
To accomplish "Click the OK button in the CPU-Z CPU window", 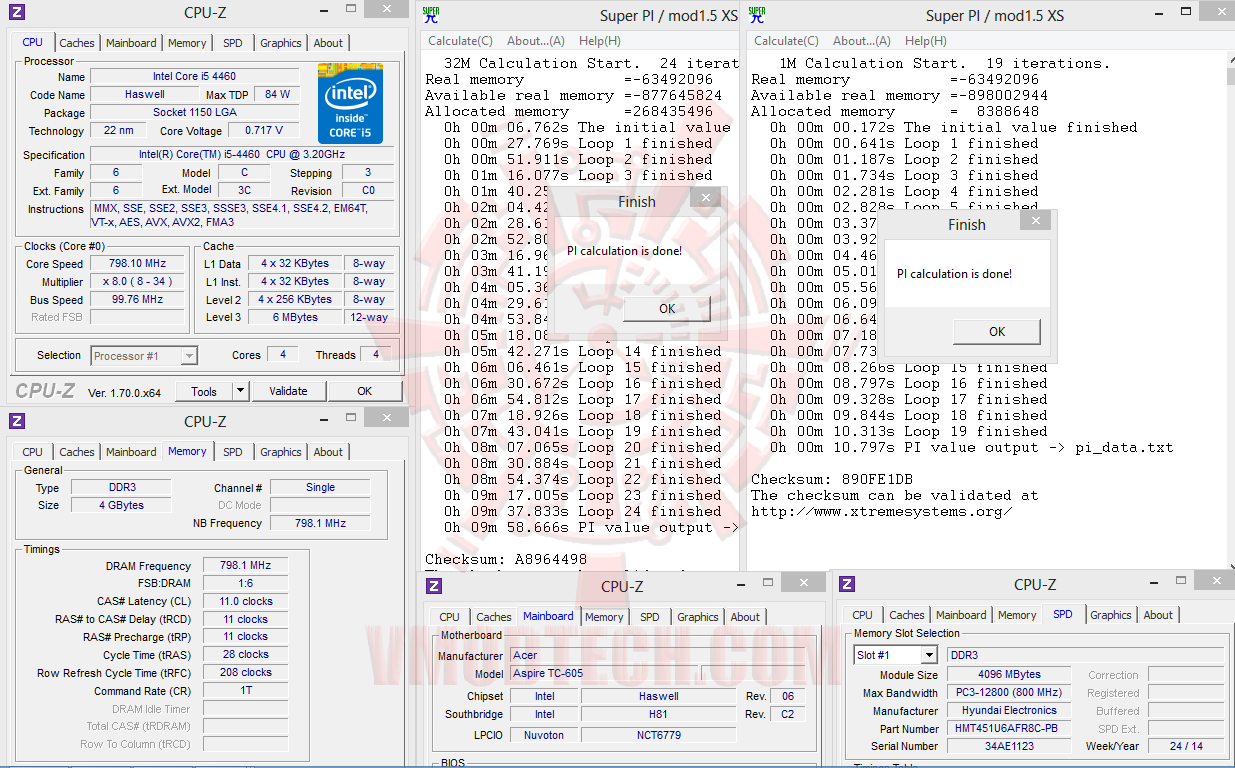I will tap(365, 391).
